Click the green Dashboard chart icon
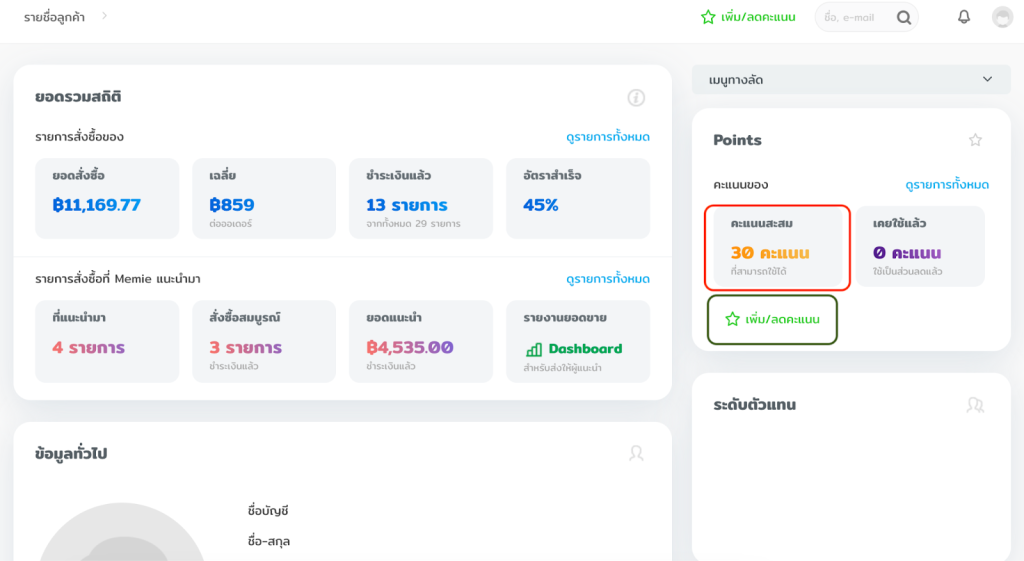 pos(534,349)
